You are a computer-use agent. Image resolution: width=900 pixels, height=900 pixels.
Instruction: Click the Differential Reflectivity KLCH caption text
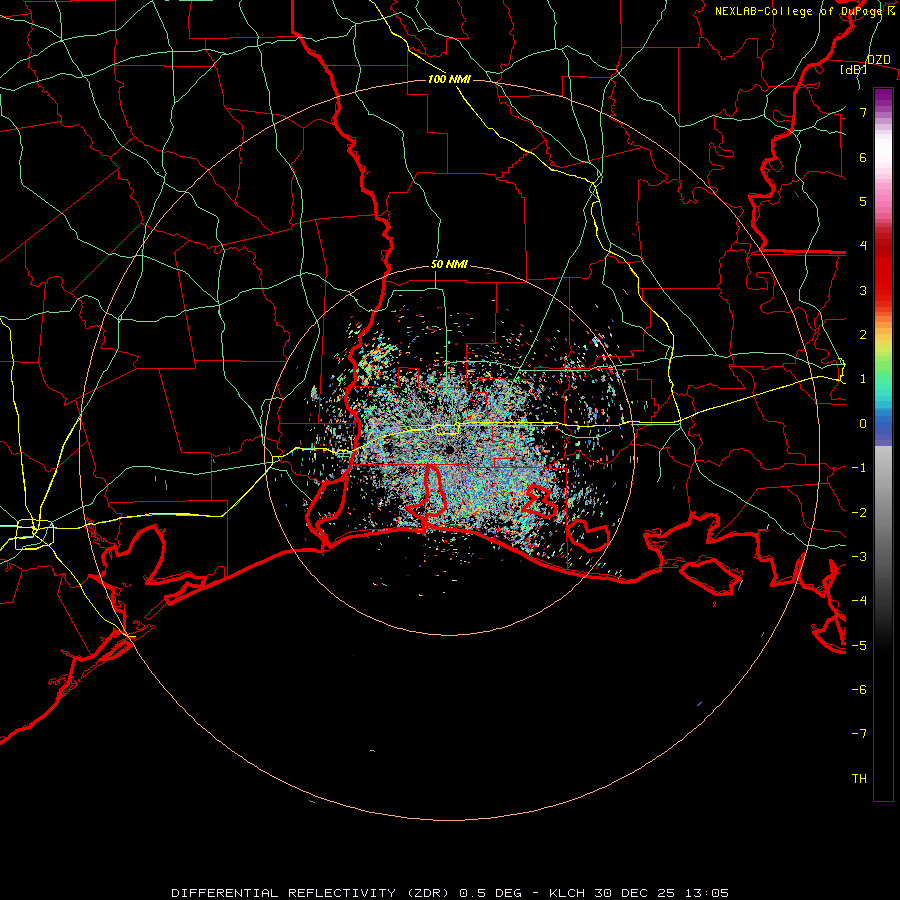450,893
